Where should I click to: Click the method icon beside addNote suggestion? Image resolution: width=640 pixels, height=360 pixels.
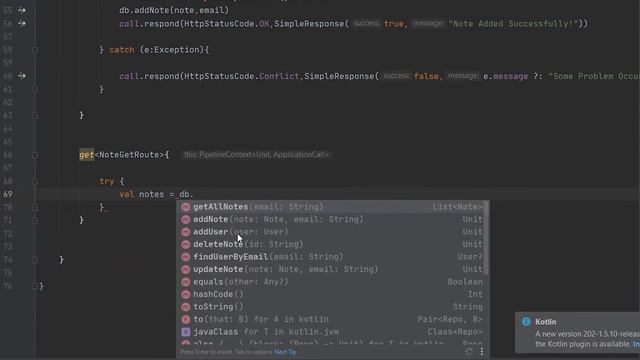(186, 220)
